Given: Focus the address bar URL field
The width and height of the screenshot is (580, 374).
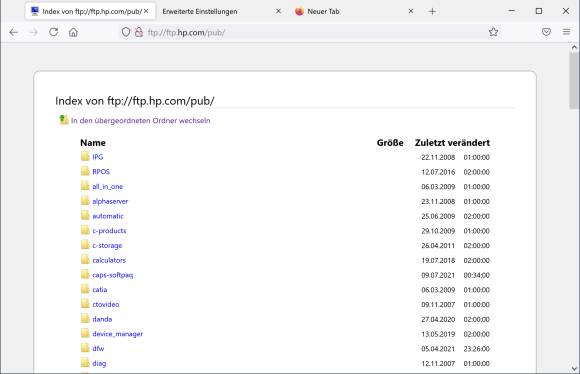Looking at the screenshot, I should pyautogui.click(x=311, y=33).
